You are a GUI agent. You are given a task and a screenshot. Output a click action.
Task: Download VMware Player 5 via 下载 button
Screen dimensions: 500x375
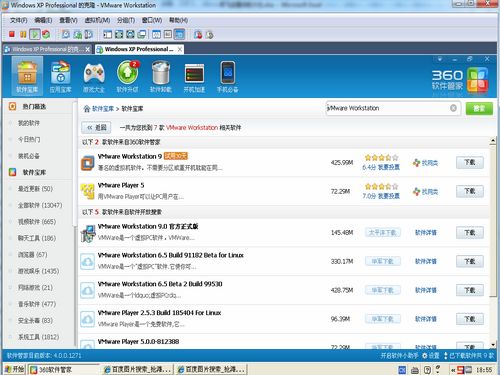click(x=470, y=191)
